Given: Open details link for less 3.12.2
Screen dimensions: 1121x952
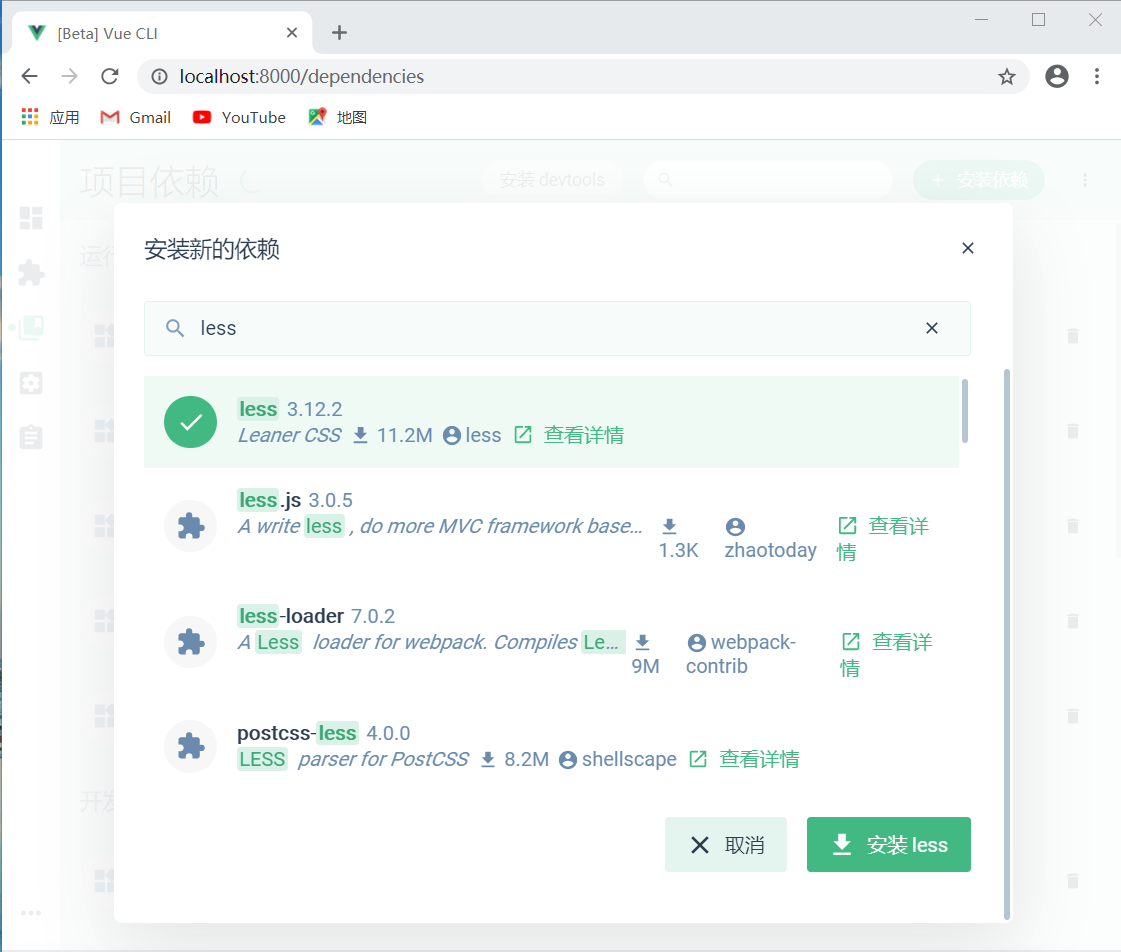Looking at the screenshot, I should [569, 435].
